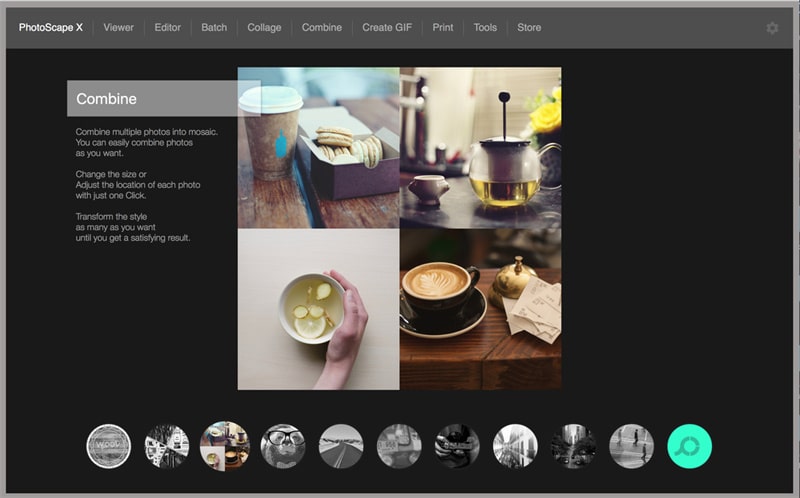The width and height of the screenshot is (800, 498).
Task: Visit the Store tab
Action: click(x=529, y=28)
